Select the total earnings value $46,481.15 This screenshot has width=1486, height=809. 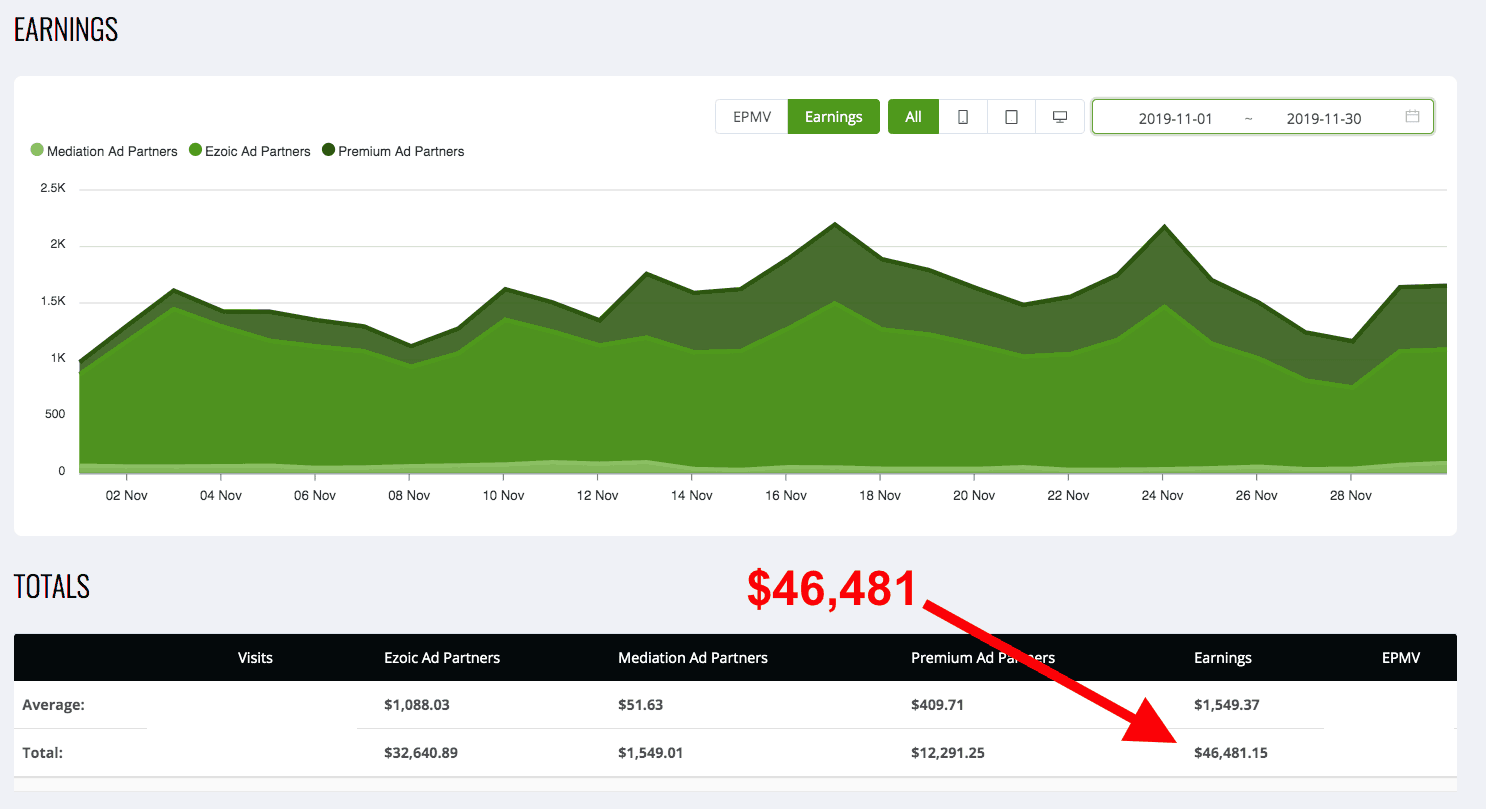pos(1231,753)
